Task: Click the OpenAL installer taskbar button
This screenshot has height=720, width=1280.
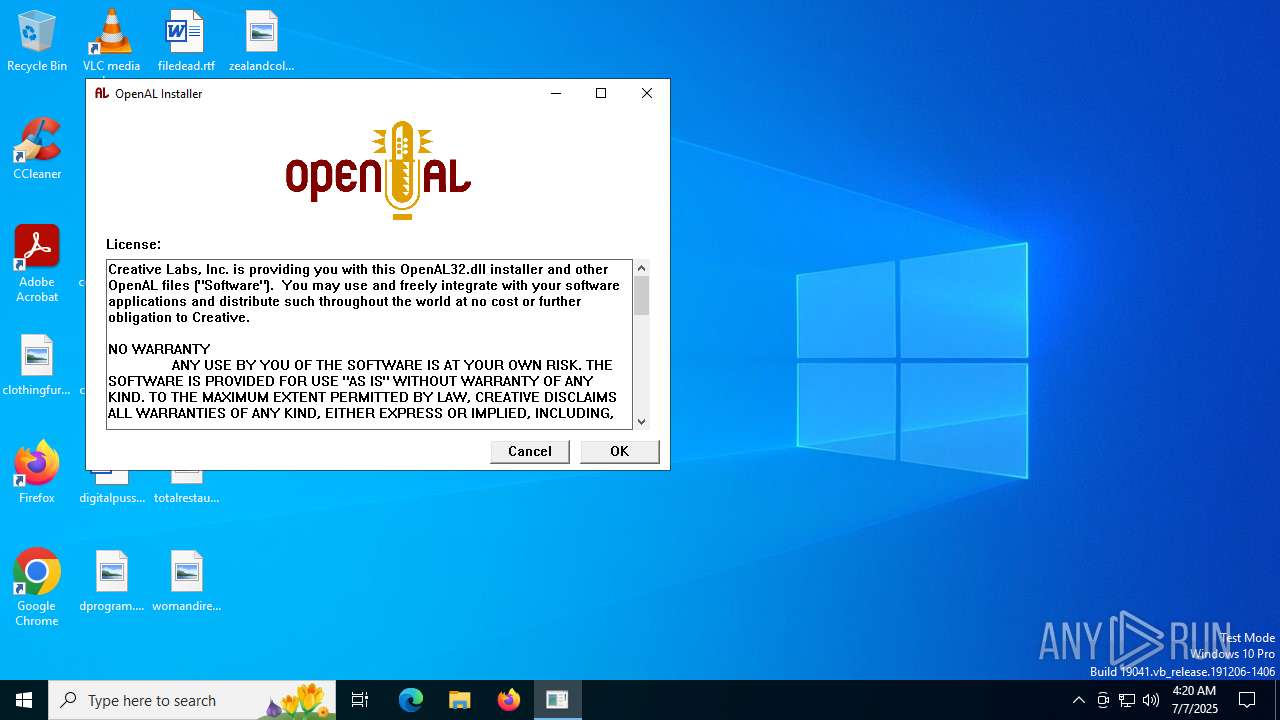Action: tap(557, 700)
